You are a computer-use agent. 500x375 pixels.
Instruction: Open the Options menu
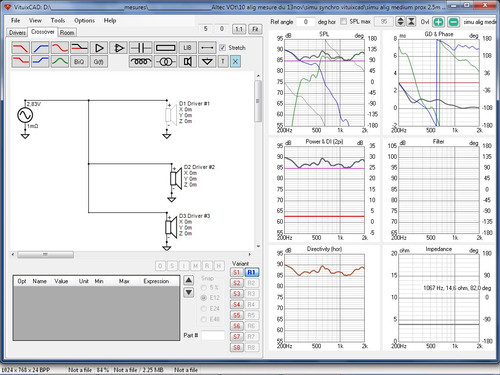(84, 20)
